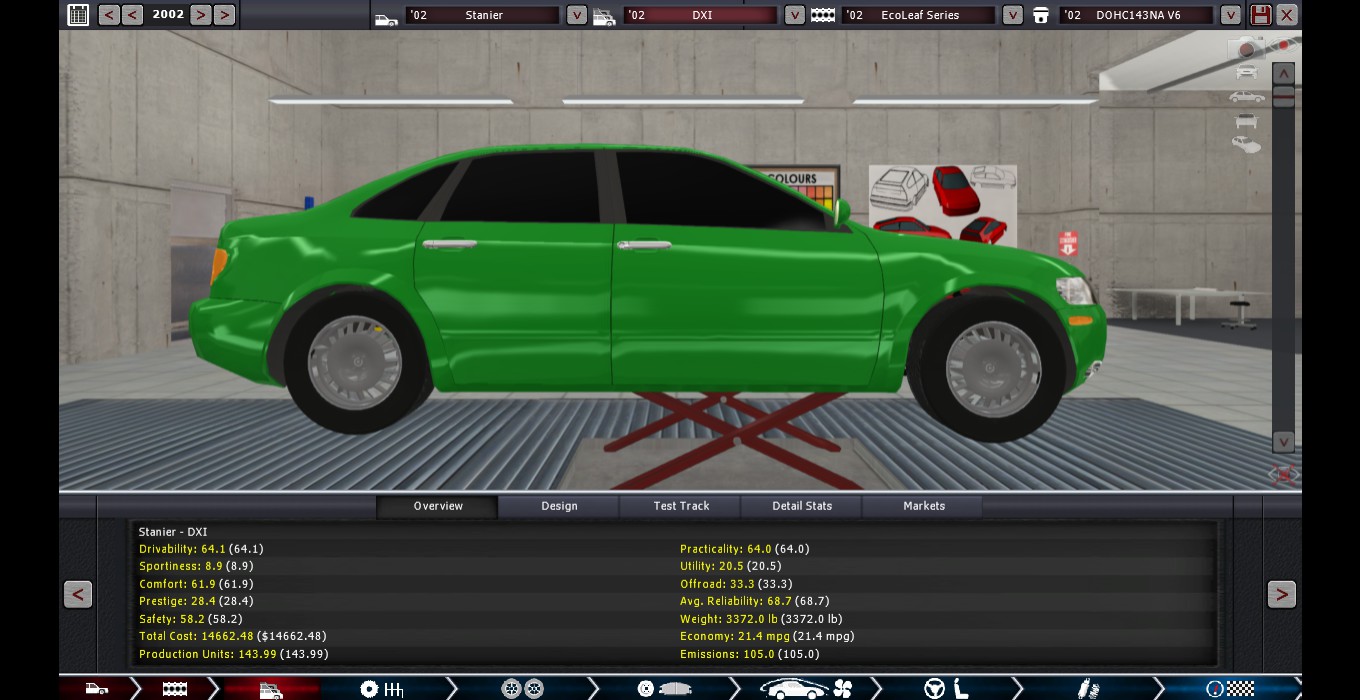The width and height of the screenshot is (1360, 700).
Task: Open the engine step in bottom bar
Action: (x=175, y=689)
